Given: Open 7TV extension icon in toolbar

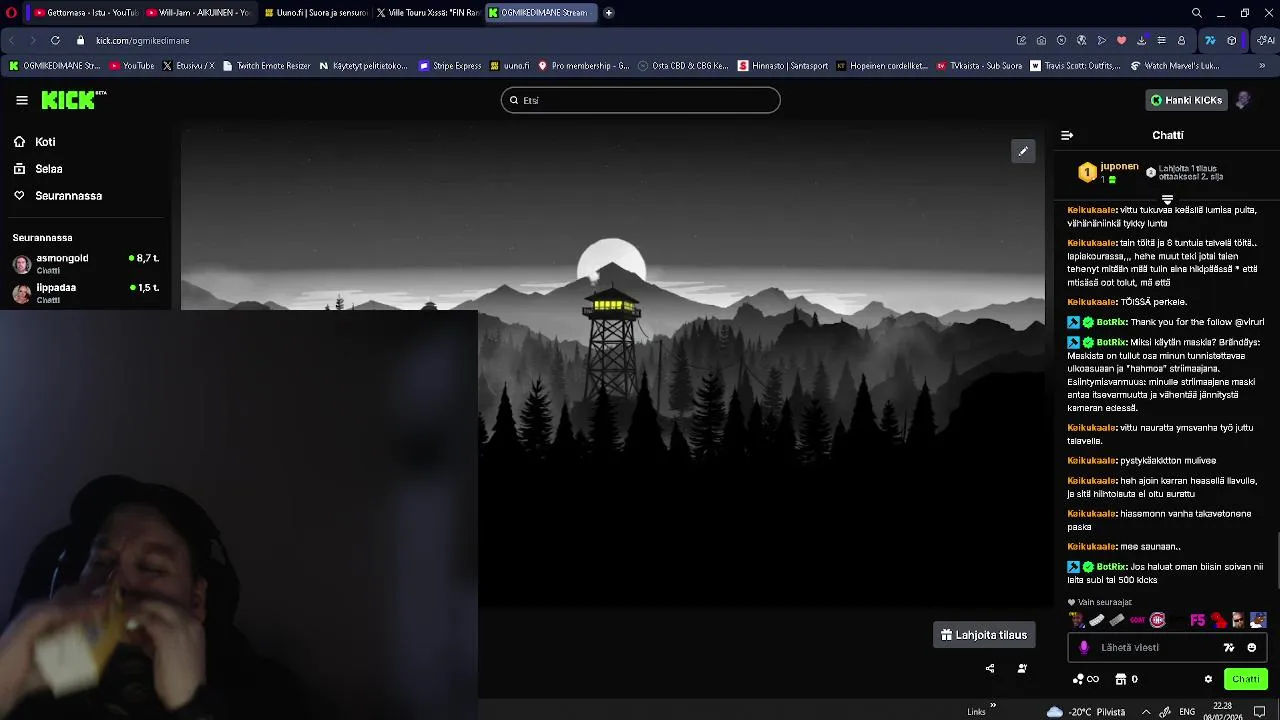Looking at the screenshot, I should [1210, 40].
